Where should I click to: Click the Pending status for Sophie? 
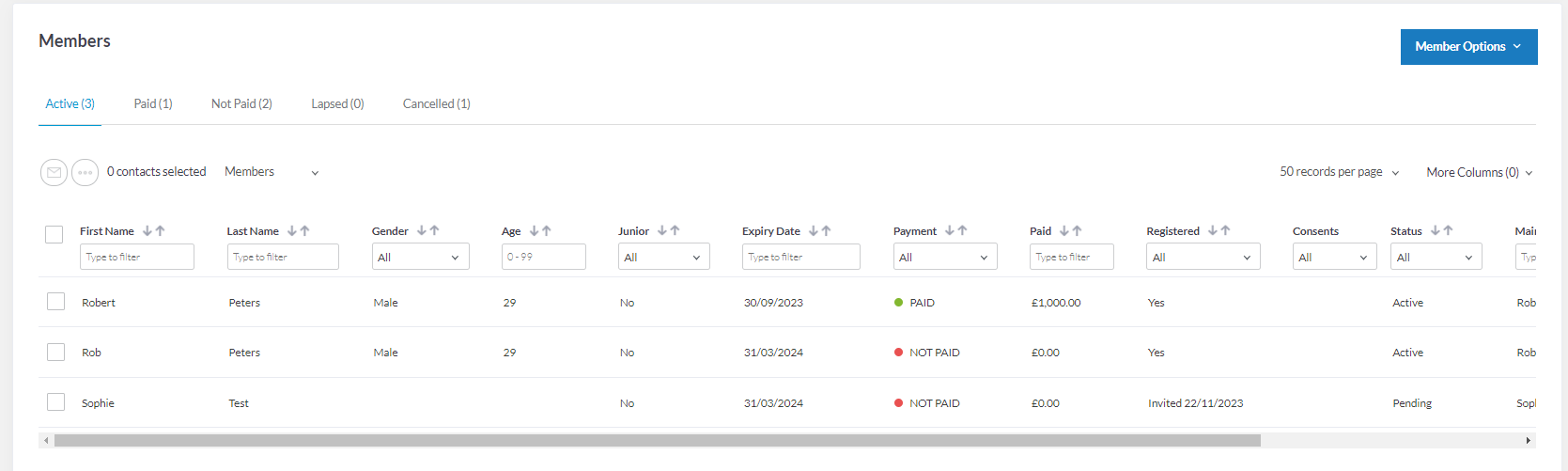[x=1412, y=403]
